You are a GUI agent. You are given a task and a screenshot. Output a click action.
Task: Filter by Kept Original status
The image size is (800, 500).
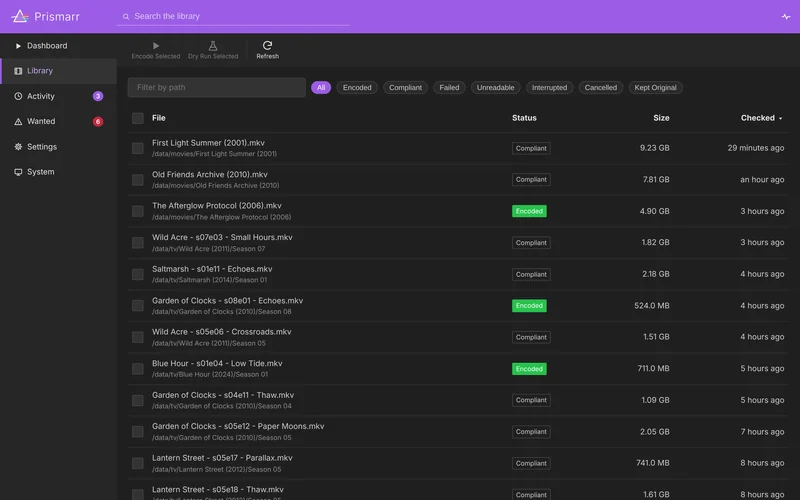[x=656, y=88]
